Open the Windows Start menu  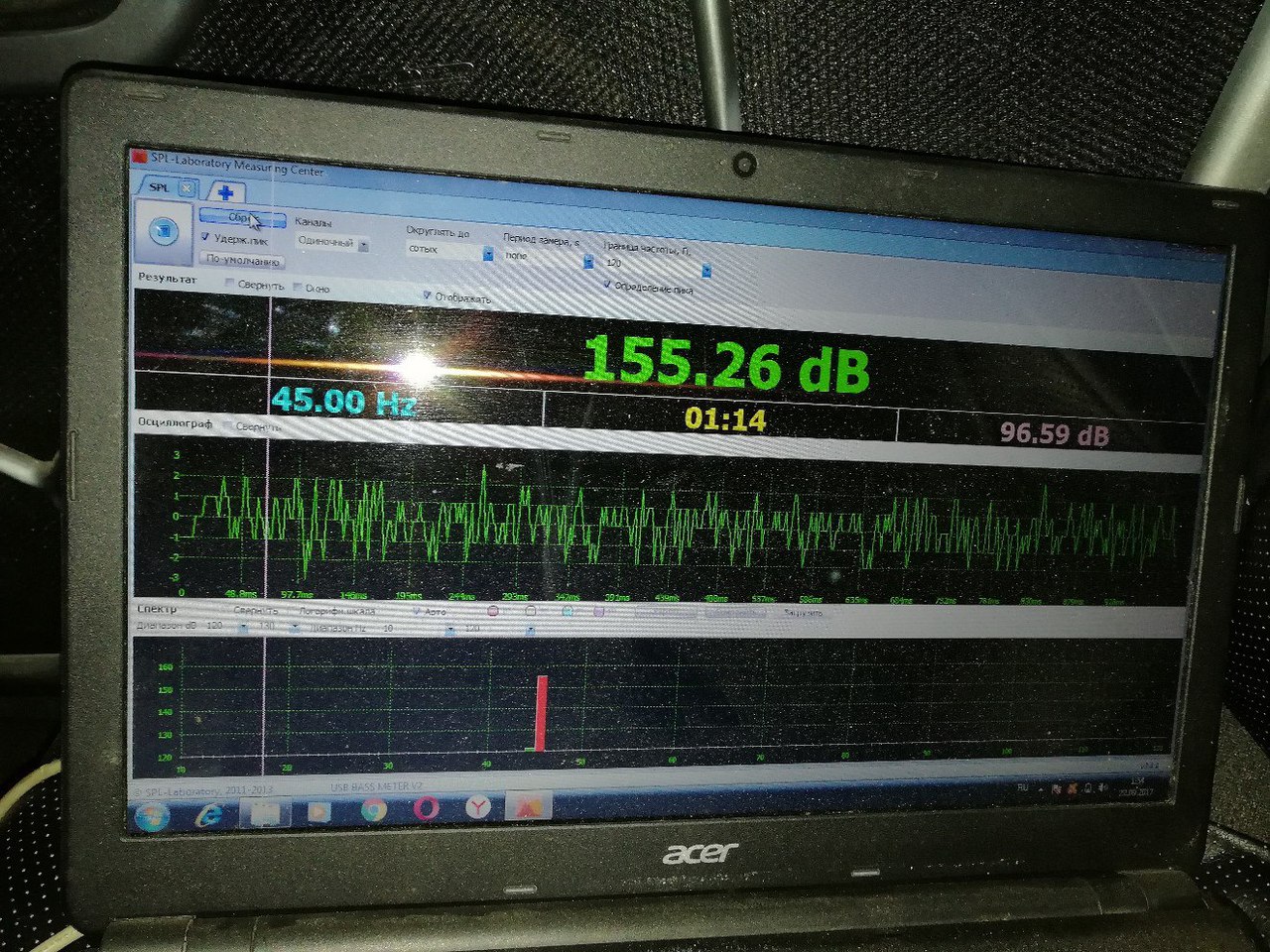(x=153, y=817)
